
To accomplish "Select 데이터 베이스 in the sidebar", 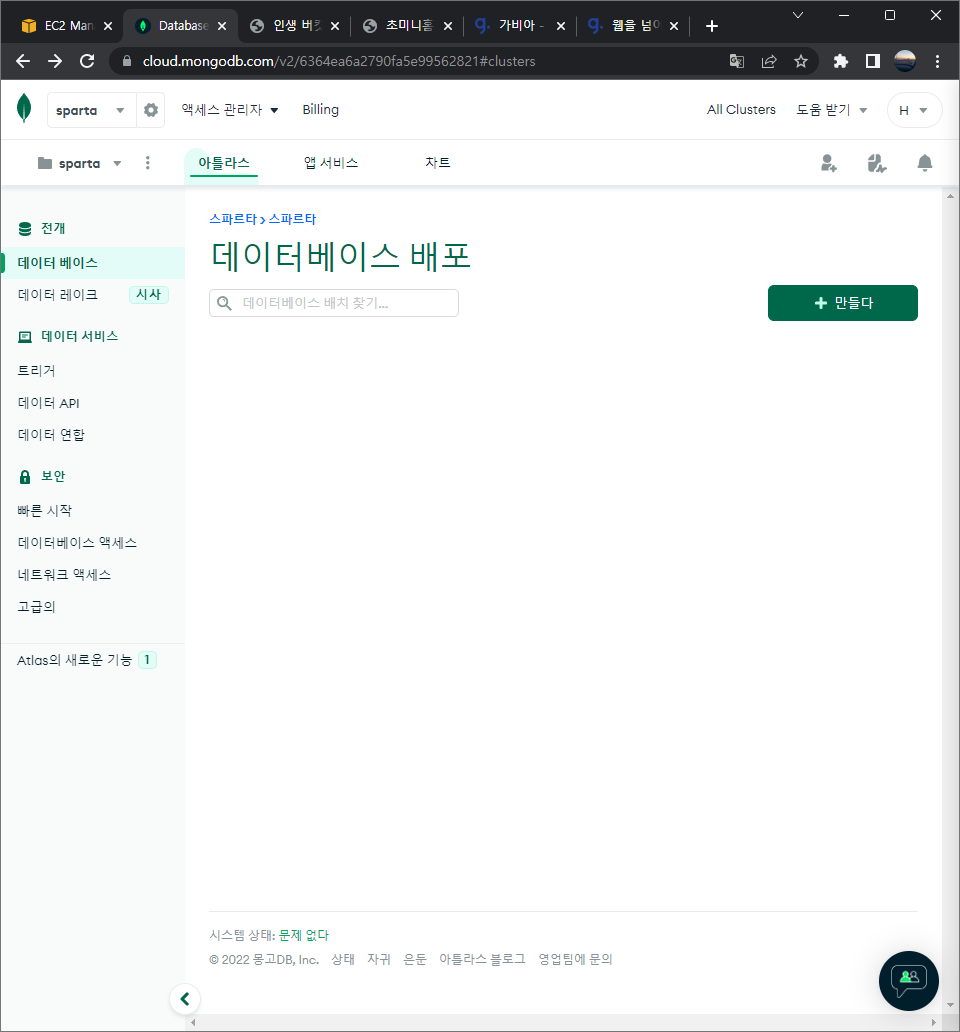I will pyautogui.click(x=93, y=263).
